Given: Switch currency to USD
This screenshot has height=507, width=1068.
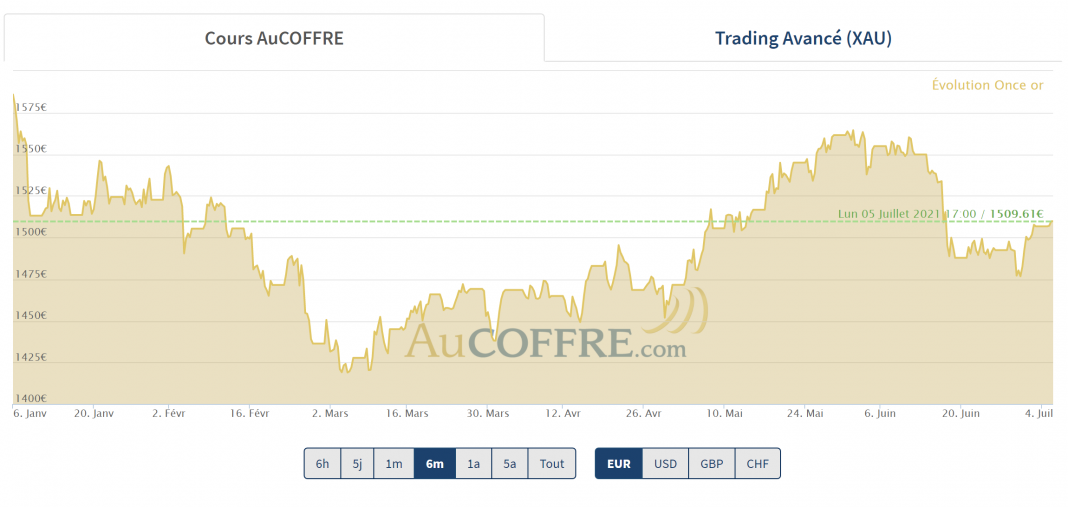Looking at the screenshot, I should point(665,463).
